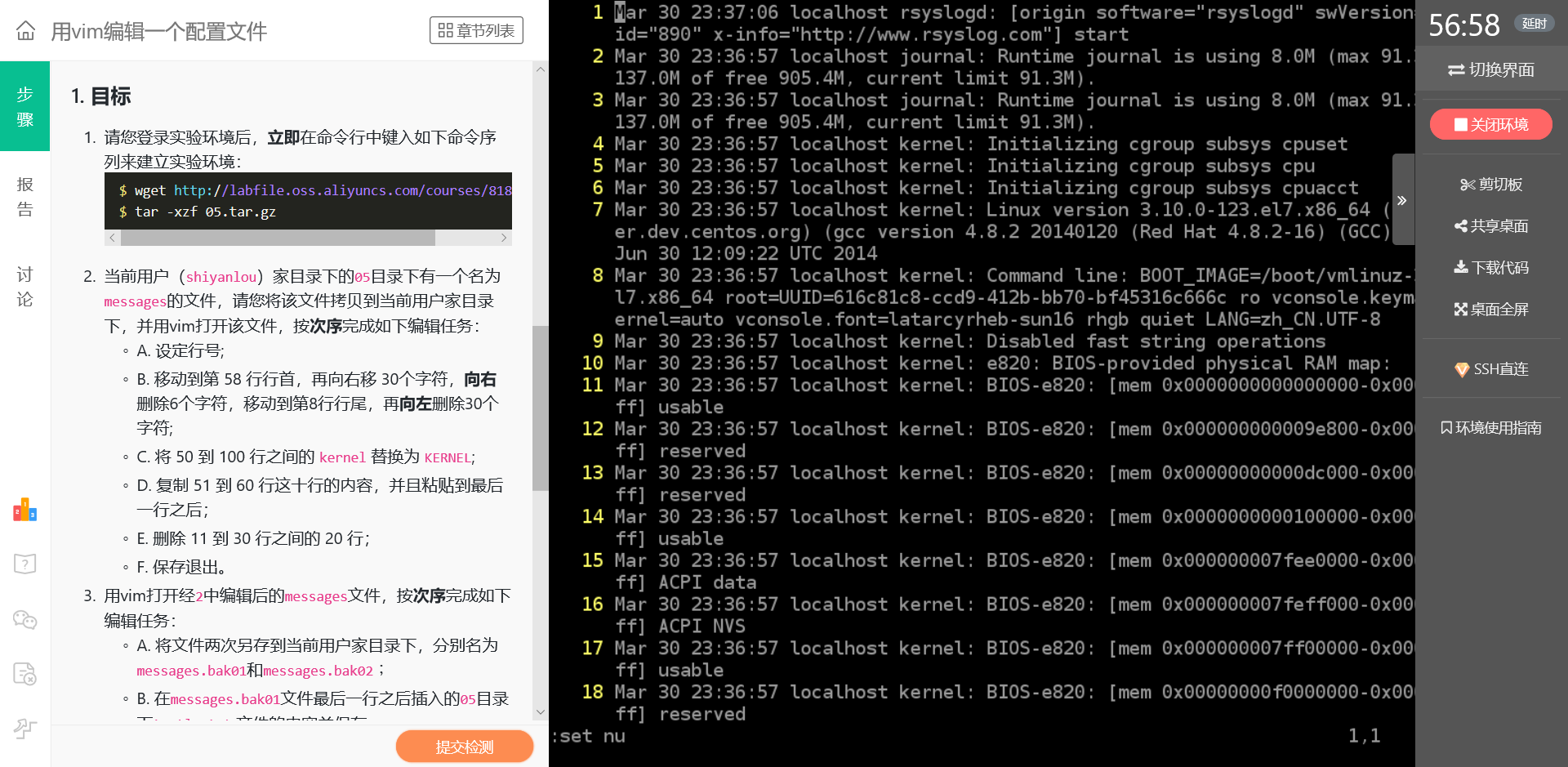This screenshot has width=1568, height=767.
Task: Open the clipboard (剪切板) tool
Action: point(1490,185)
